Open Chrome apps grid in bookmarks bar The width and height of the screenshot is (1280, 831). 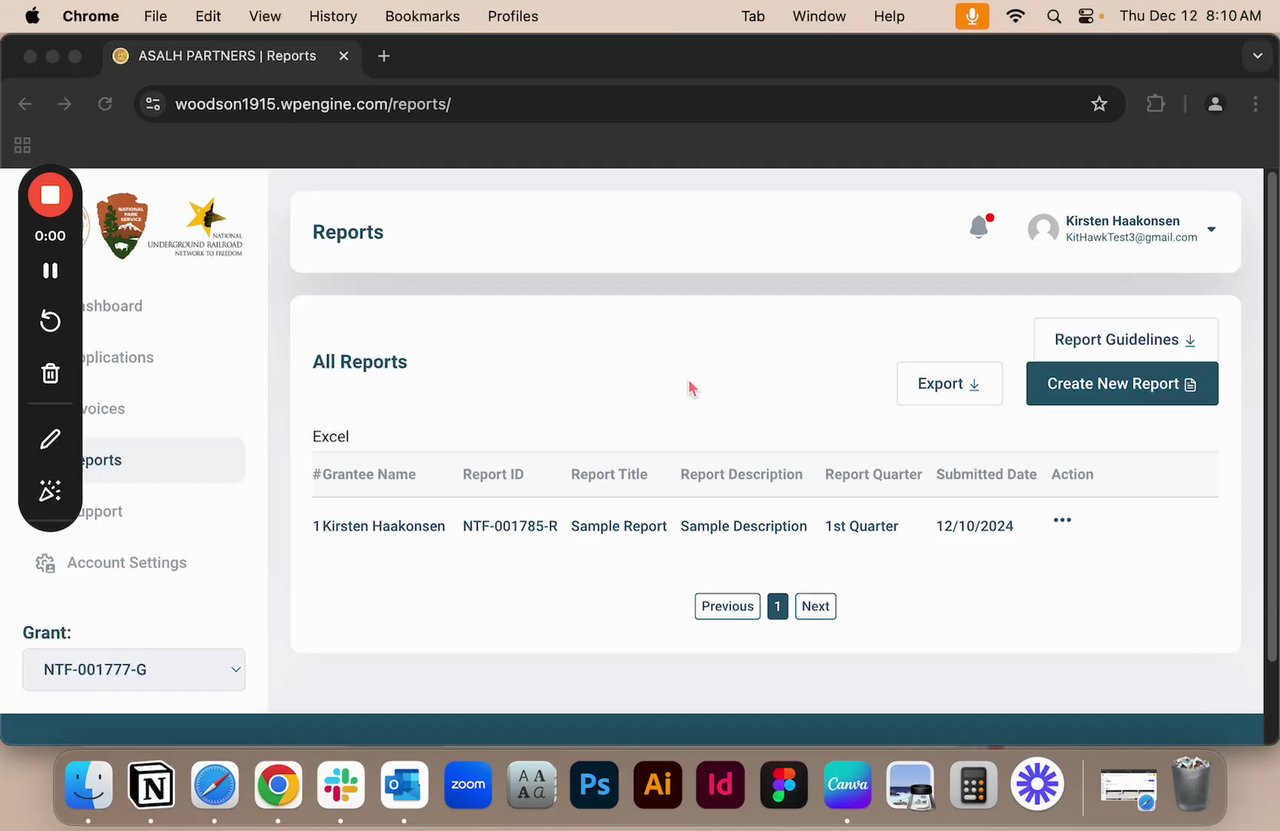click(22, 145)
